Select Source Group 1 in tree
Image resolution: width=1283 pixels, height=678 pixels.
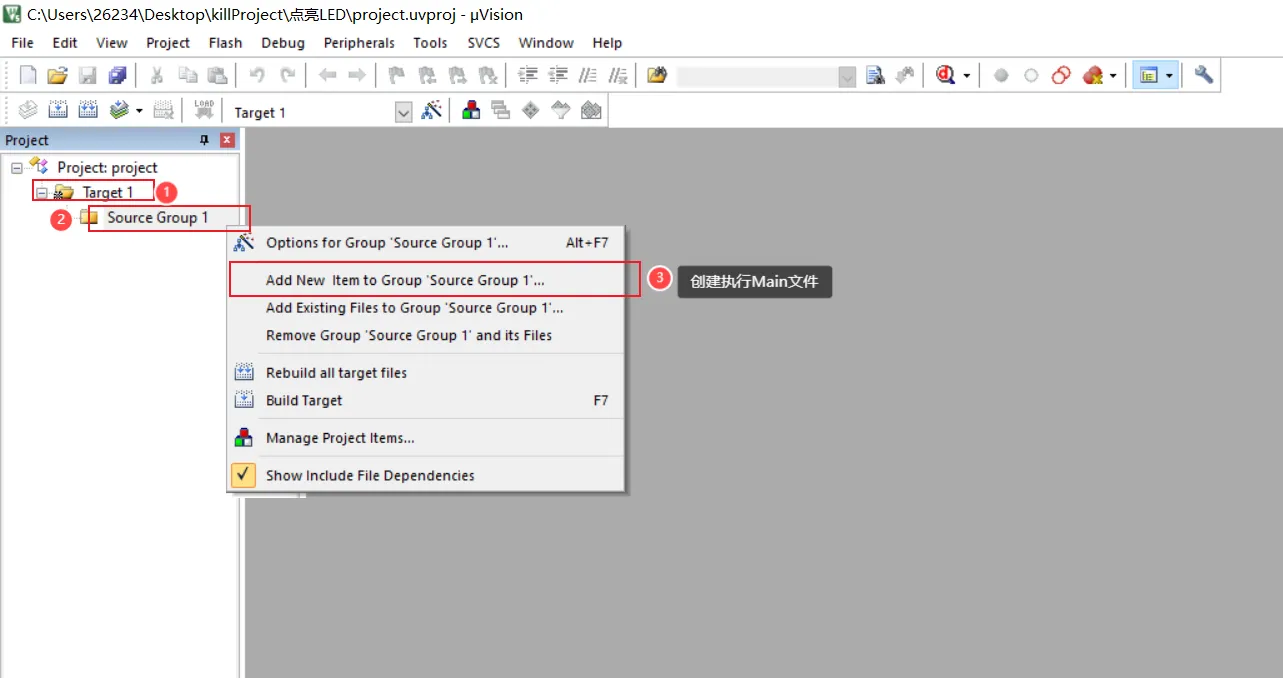coord(158,217)
